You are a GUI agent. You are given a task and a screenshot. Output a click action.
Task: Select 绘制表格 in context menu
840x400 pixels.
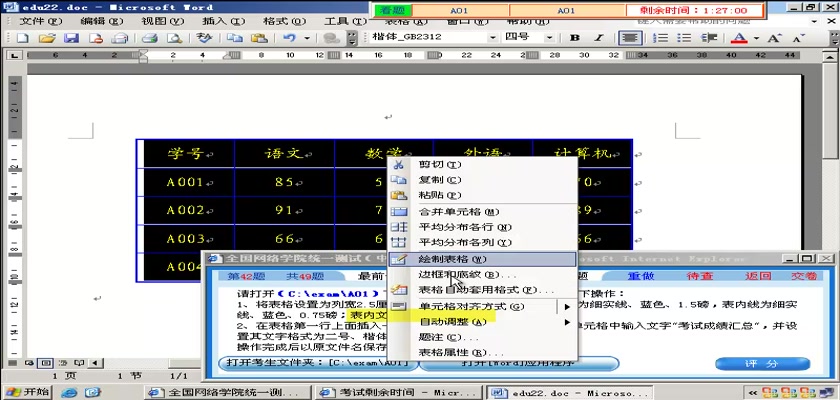point(482,259)
